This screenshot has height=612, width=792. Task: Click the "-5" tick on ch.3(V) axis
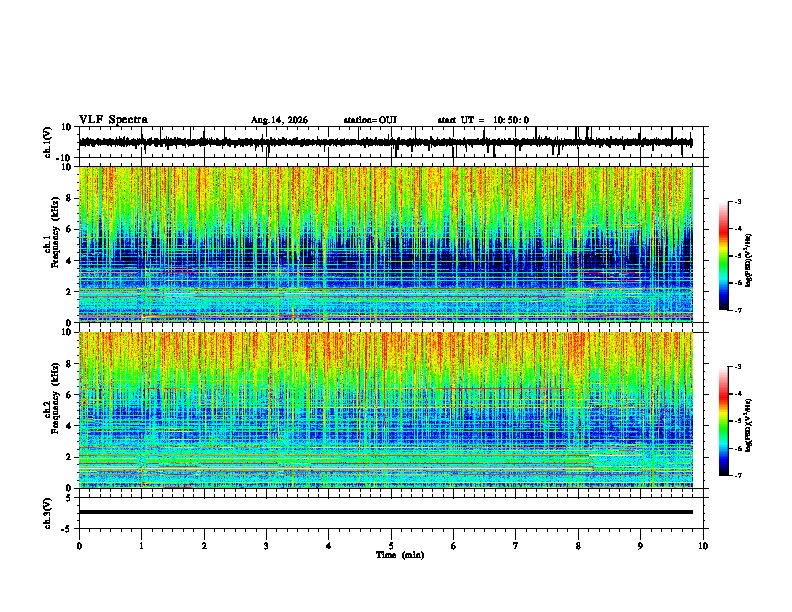tap(68, 529)
